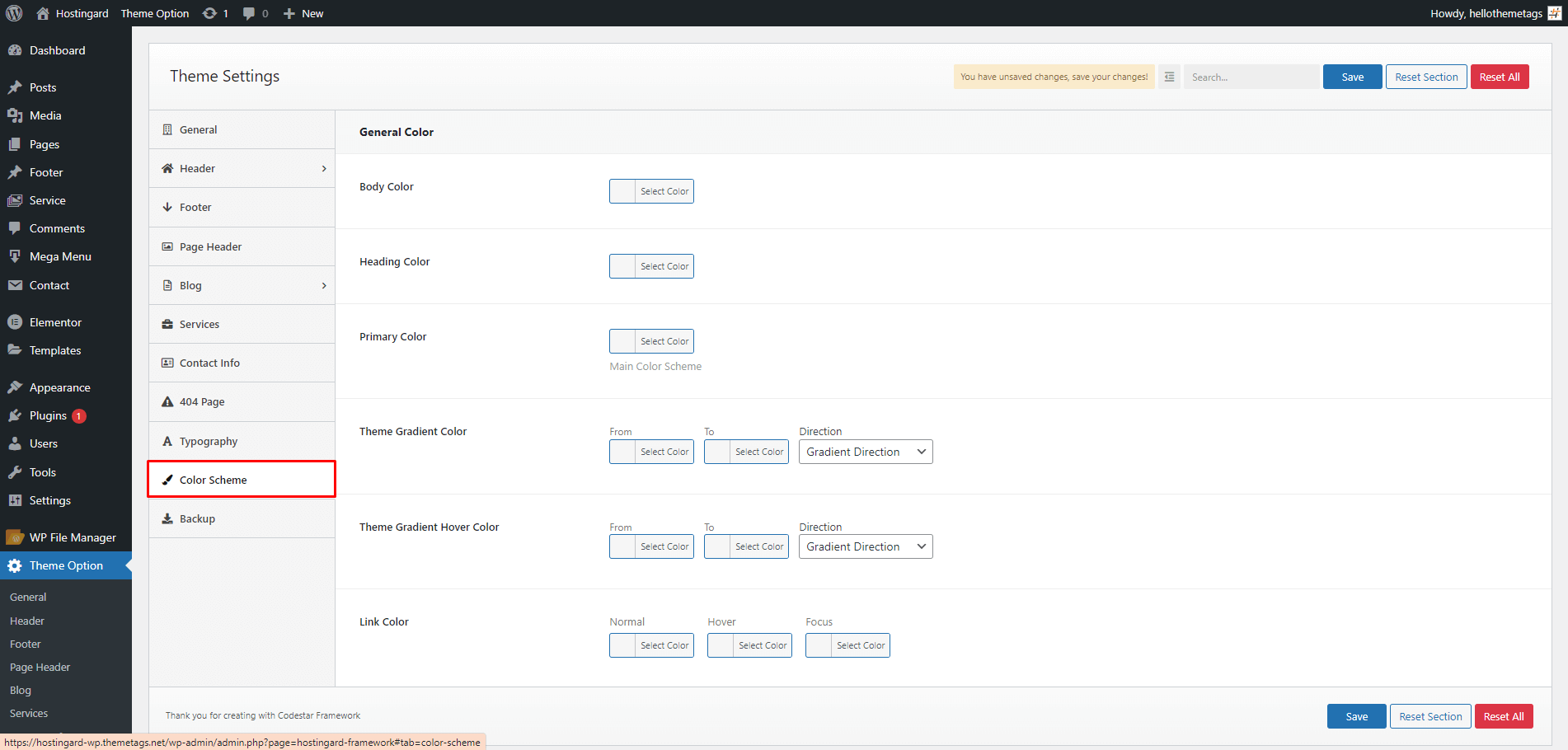This screenshot has width=1568, height=750.
Task: Click the expand-all sections icon beside search
Action: tap(1169, 77)
